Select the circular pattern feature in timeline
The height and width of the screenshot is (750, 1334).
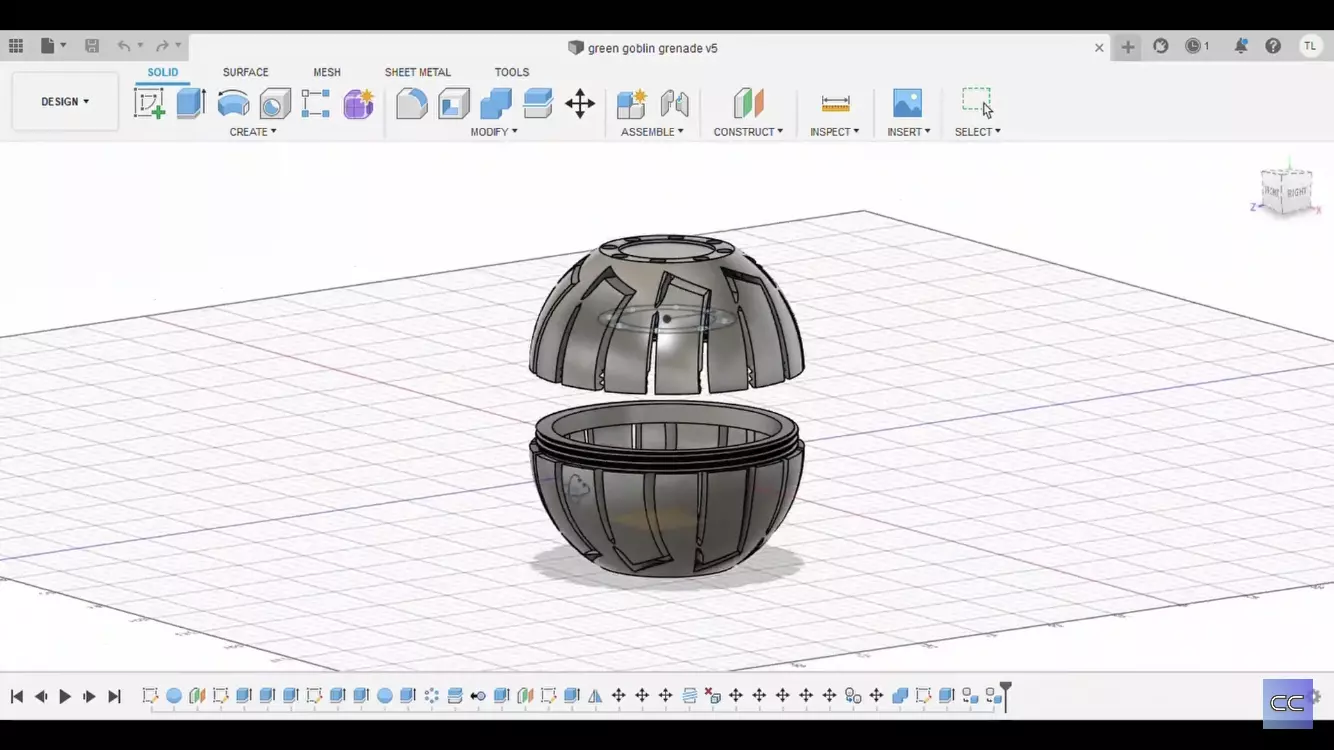point(432,696)
